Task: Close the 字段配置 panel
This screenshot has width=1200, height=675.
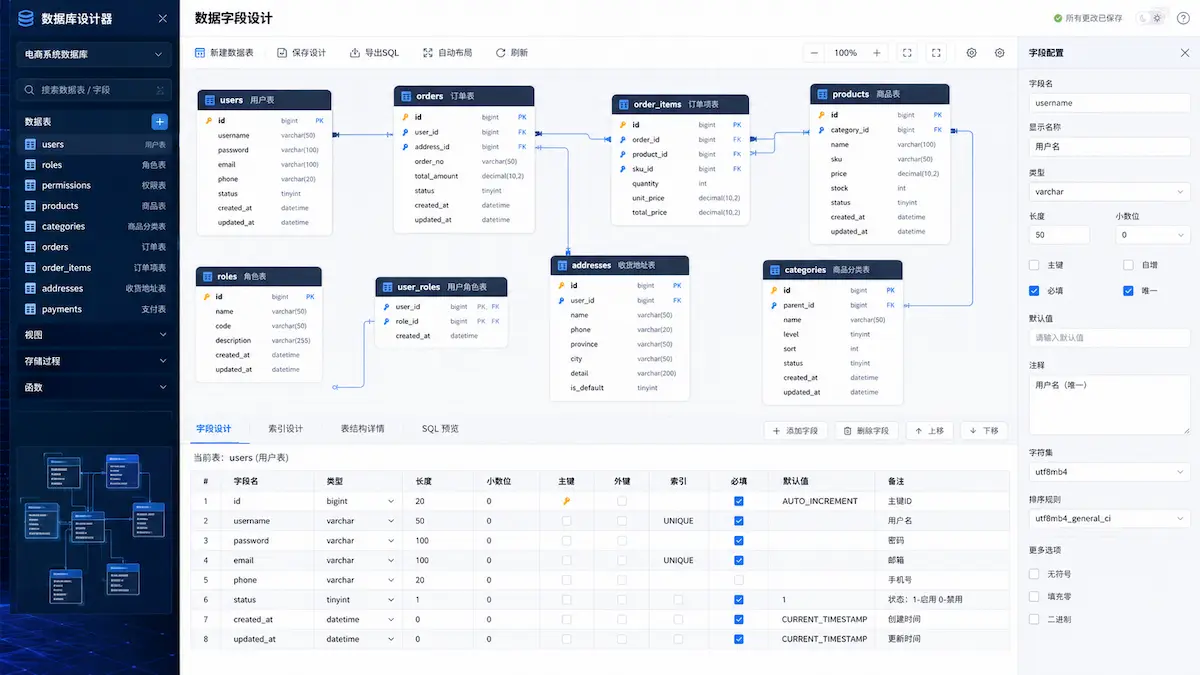Action: coord(1185,52)
